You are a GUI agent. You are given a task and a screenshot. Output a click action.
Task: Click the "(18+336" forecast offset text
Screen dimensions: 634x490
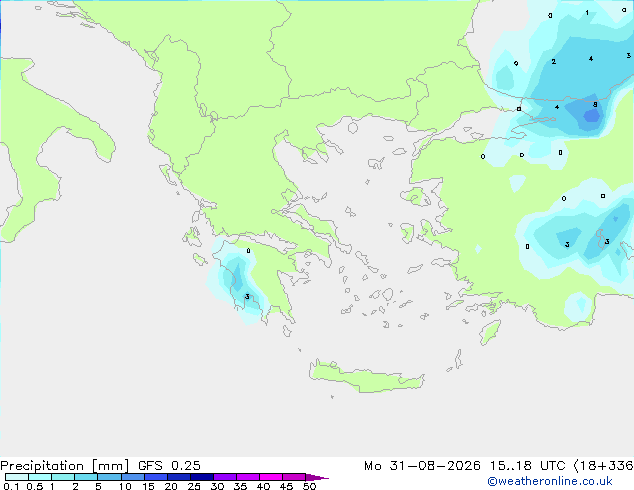tap(603, 466)
